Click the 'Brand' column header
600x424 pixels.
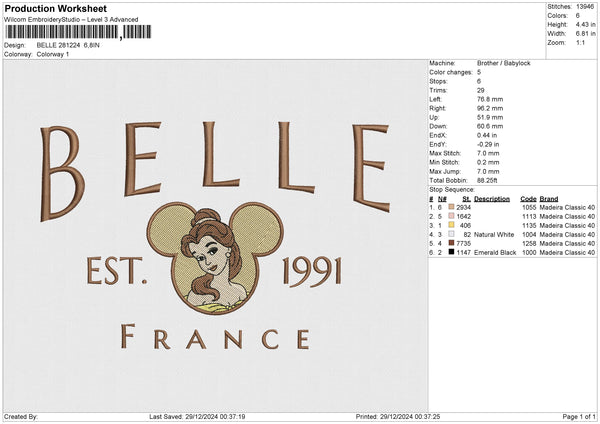click(549, 199)
